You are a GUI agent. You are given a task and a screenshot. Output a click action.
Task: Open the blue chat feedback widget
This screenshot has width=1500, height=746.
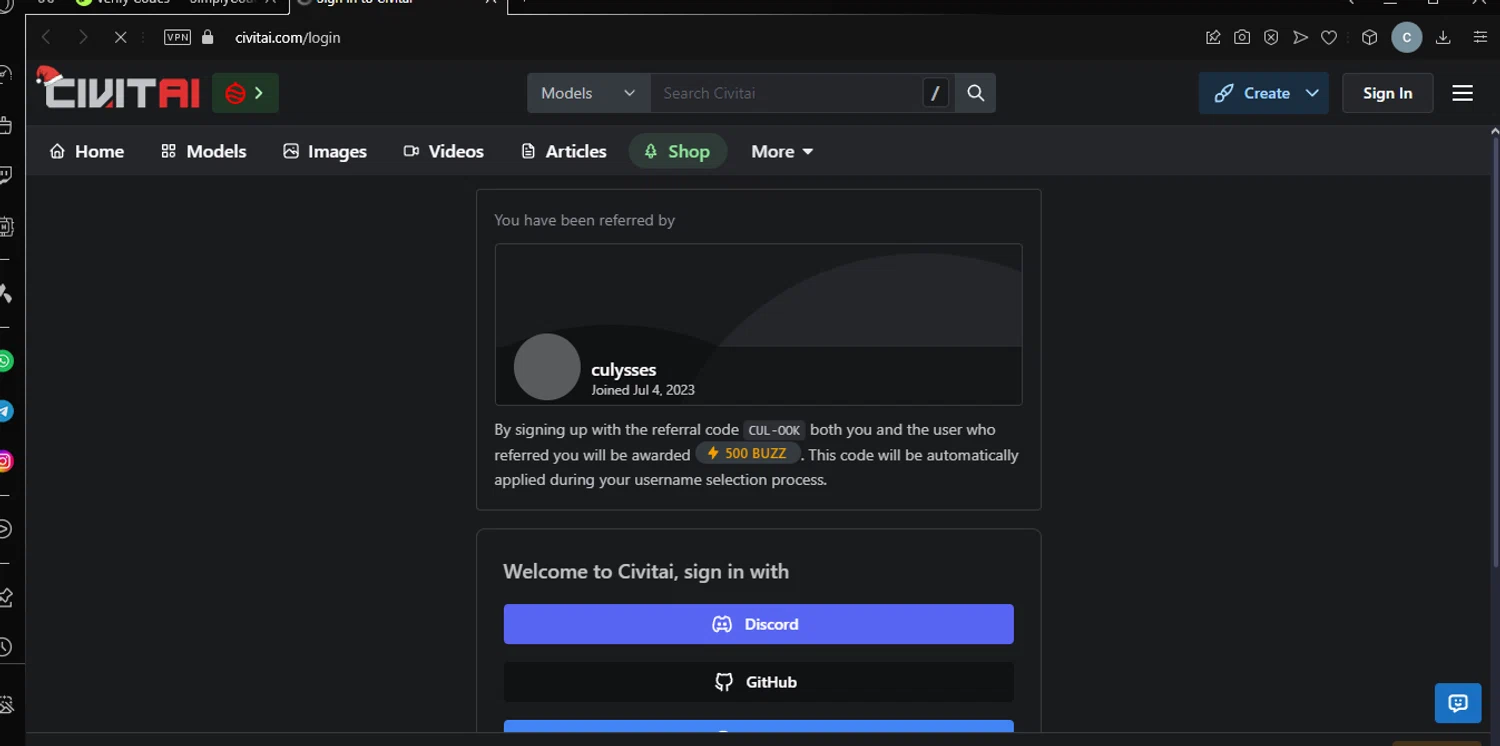1458,703
